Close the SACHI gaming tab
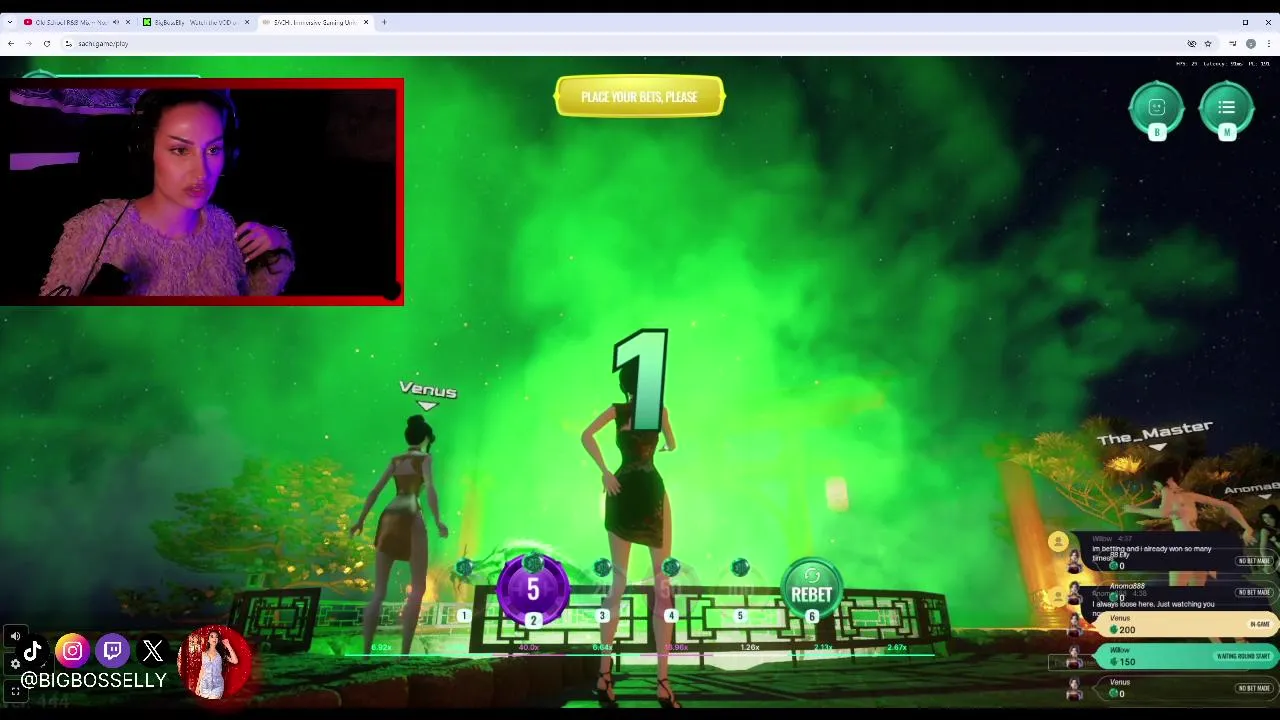 [x=366, y=22]
